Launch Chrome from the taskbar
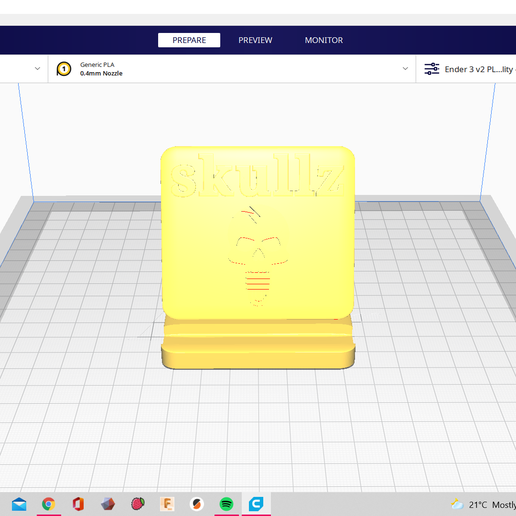The width and height of the screenshot is (516, 516). (49, 504)
